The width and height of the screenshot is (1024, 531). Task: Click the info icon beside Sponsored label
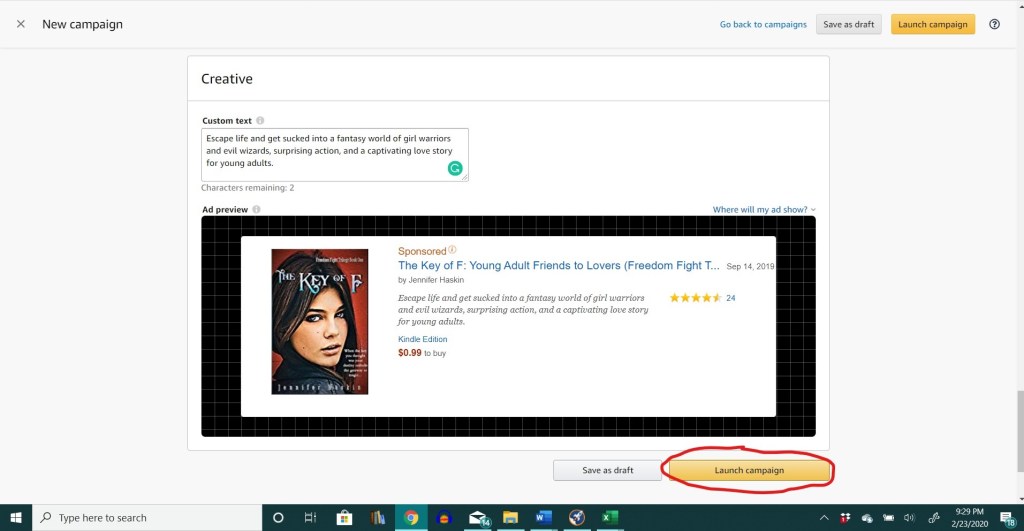tap(452, 250)
